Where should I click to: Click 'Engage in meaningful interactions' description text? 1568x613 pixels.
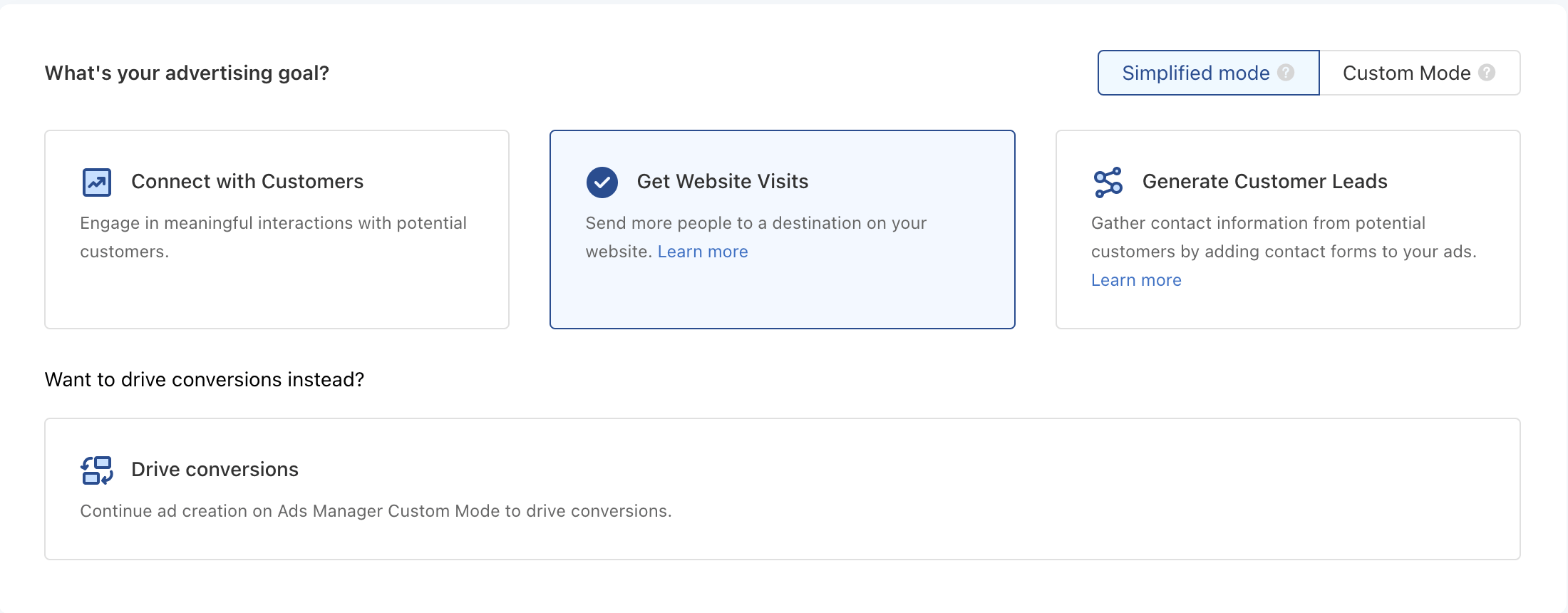[273, 237]
